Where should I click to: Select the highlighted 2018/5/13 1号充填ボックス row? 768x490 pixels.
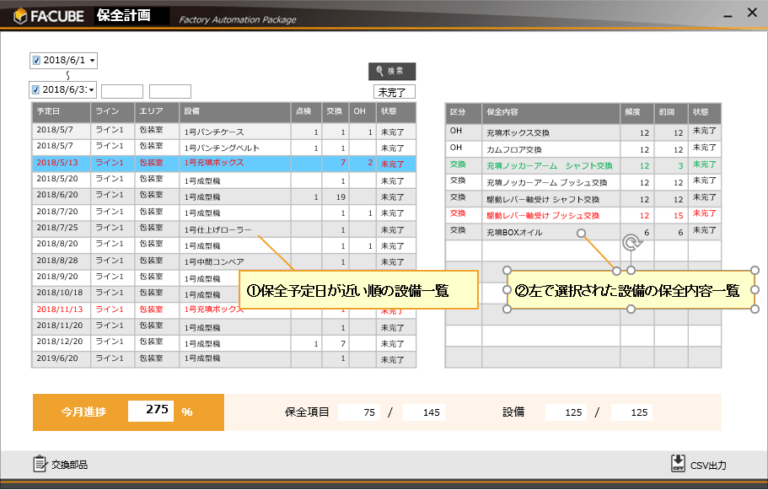(220, 162)
